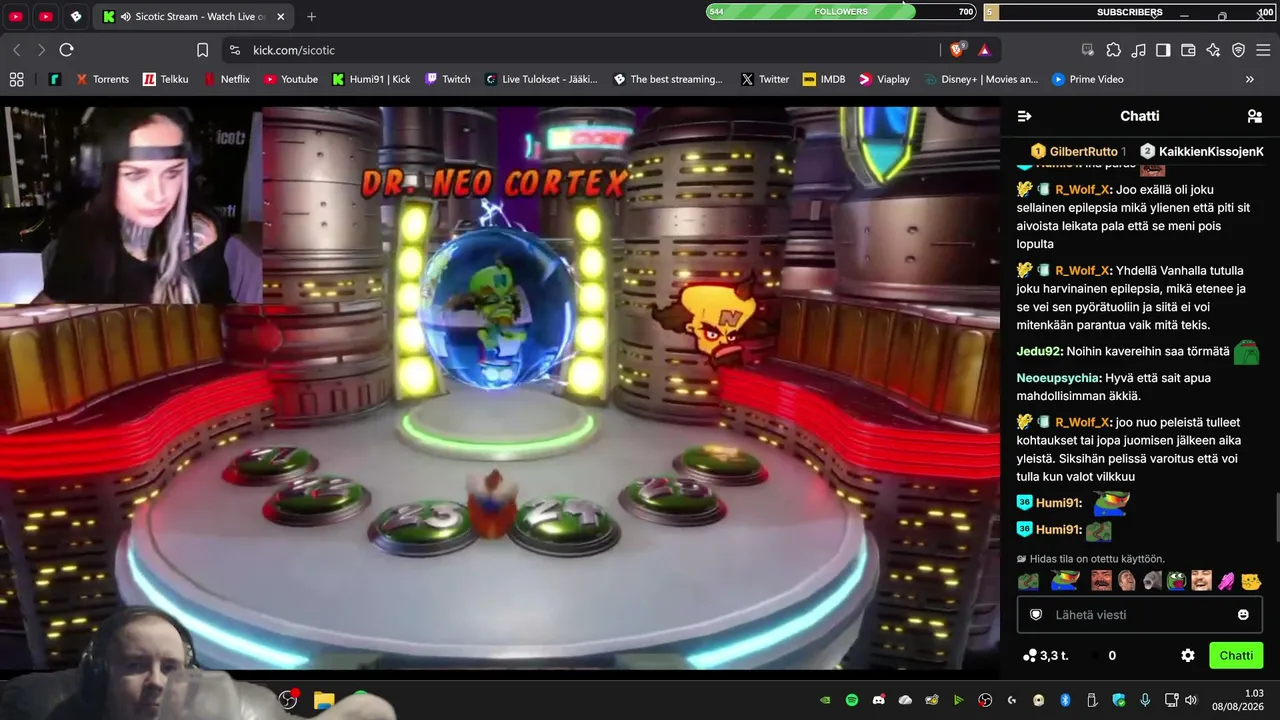Open the browser main menu

(1263, 50)
